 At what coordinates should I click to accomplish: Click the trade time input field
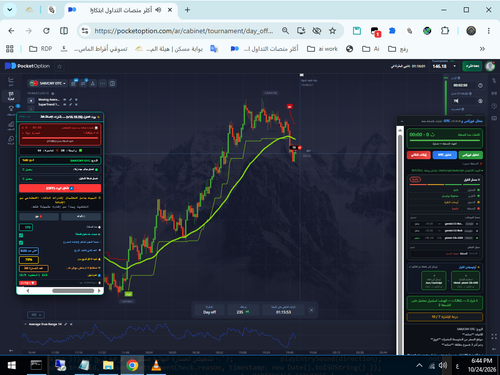tap(464, 85)
